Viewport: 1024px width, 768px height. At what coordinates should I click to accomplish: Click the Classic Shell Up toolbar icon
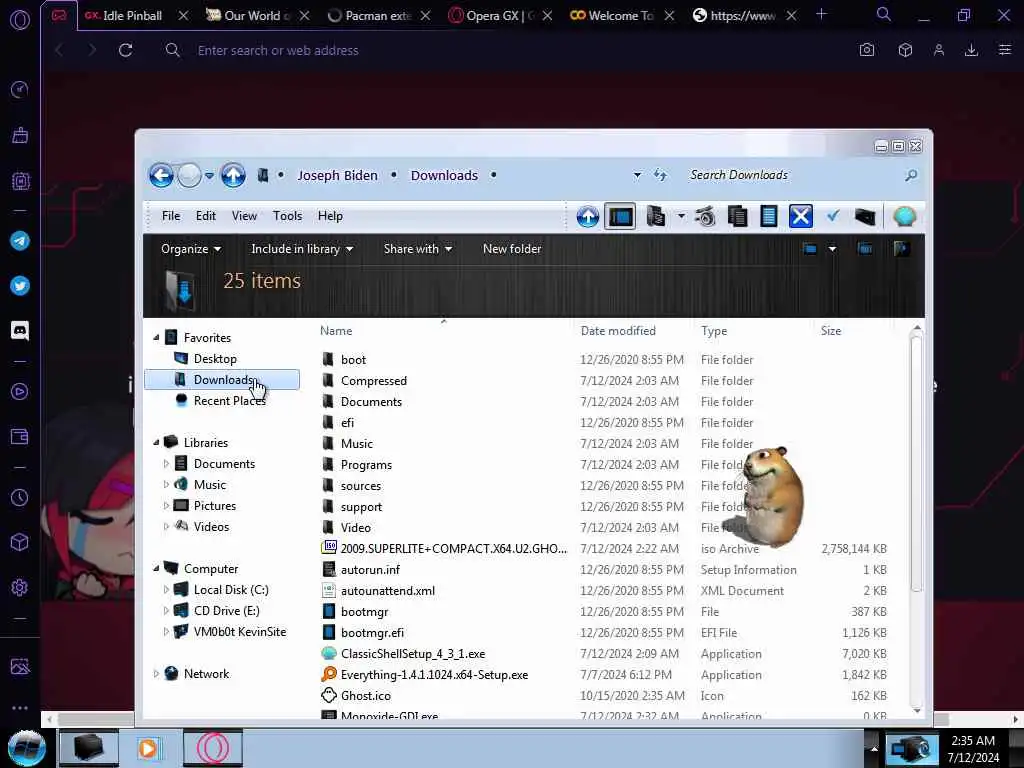588,216
